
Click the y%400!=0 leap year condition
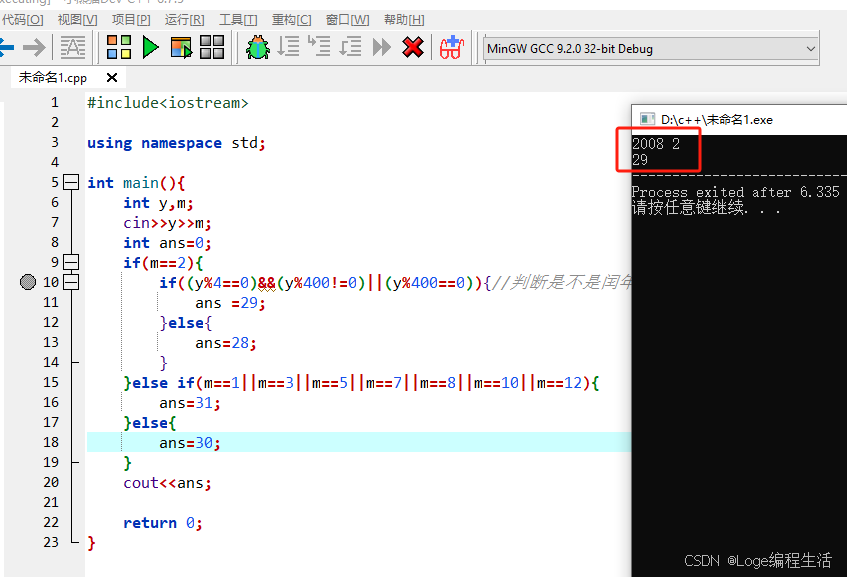point(321,283)
